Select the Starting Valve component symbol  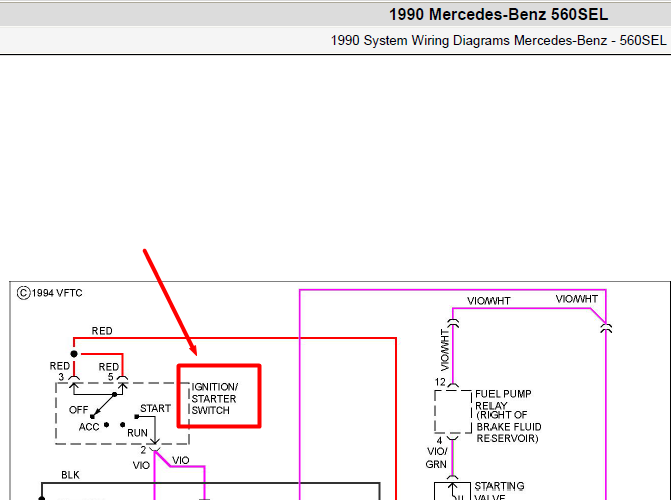tap(453, 491)
